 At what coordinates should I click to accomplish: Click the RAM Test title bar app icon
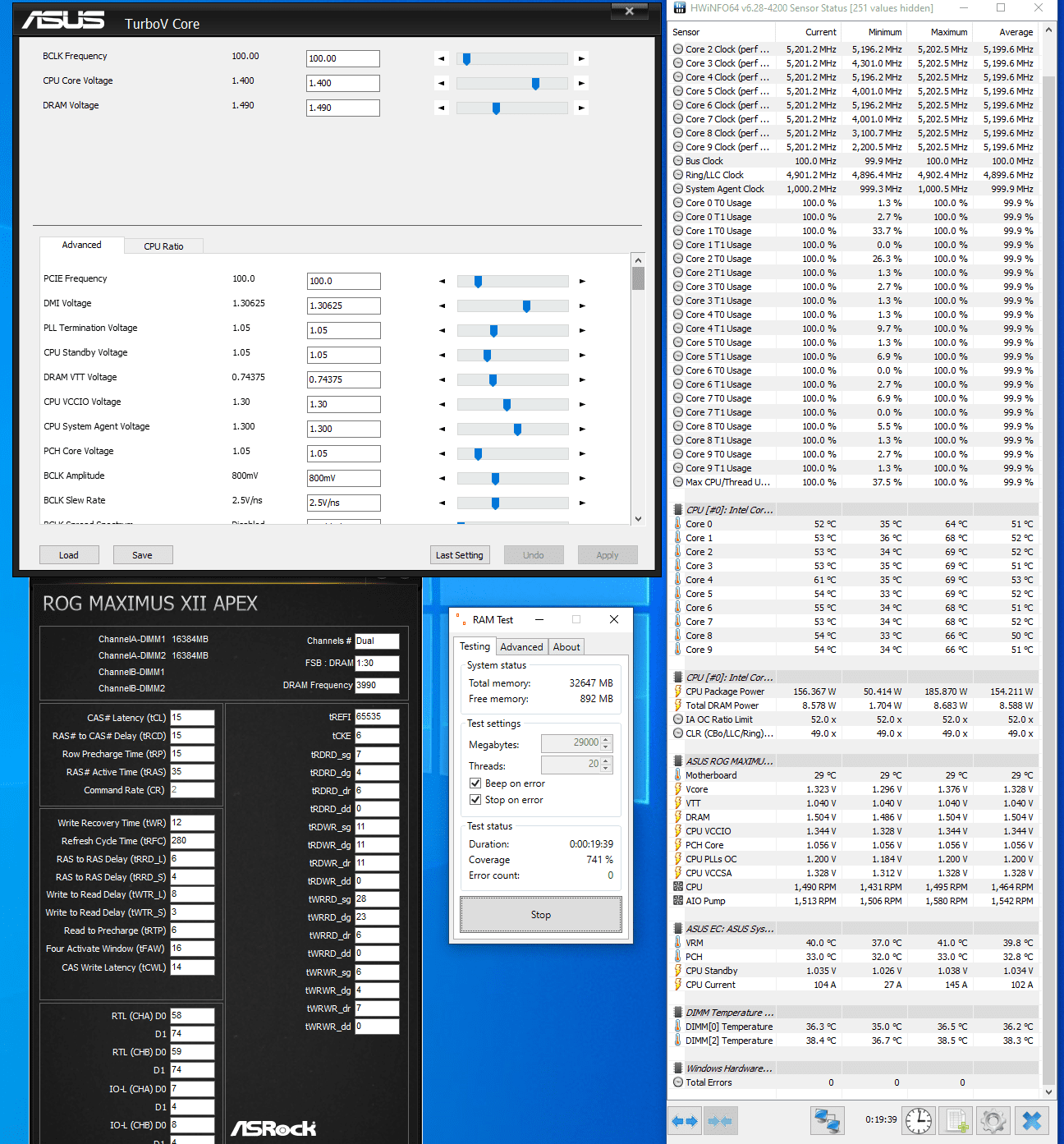pos(460,619)
